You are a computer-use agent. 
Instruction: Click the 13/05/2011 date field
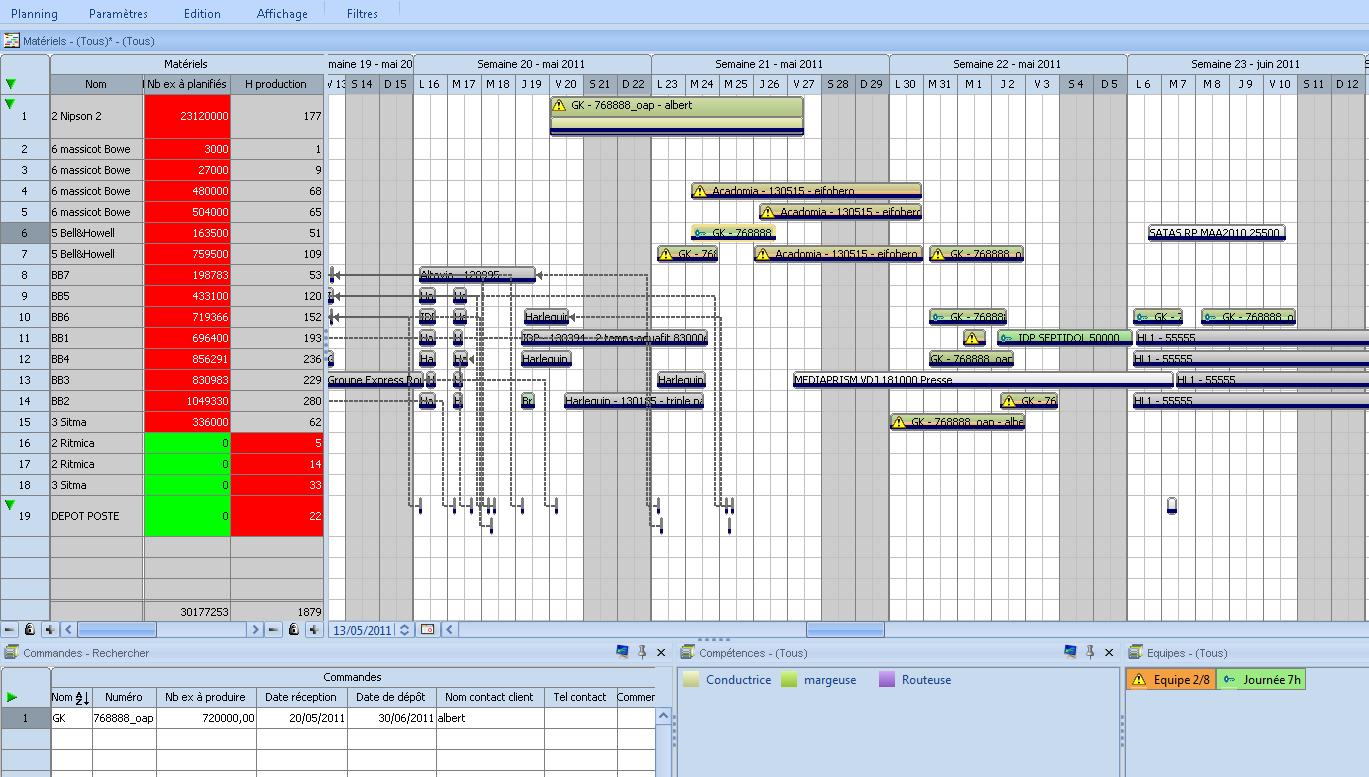coord(362,630)
